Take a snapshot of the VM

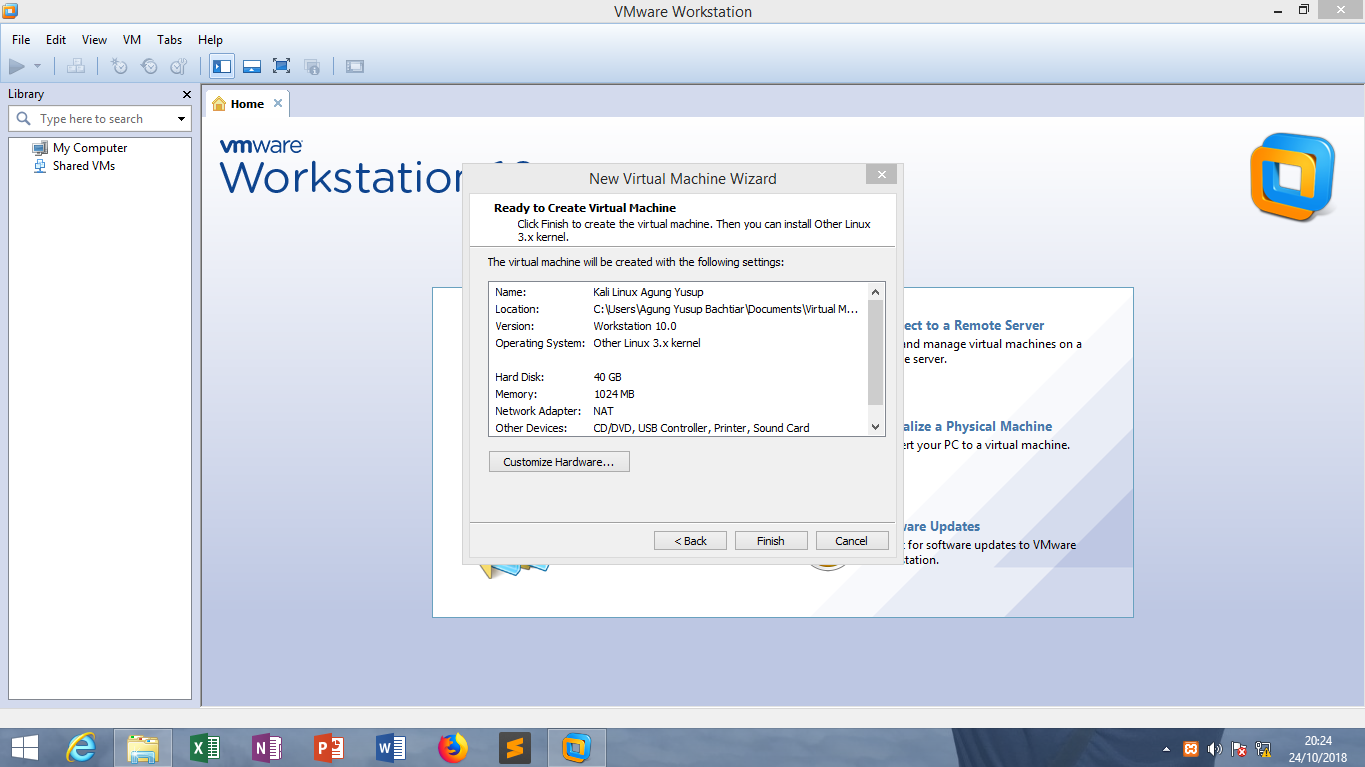point(119,66)
